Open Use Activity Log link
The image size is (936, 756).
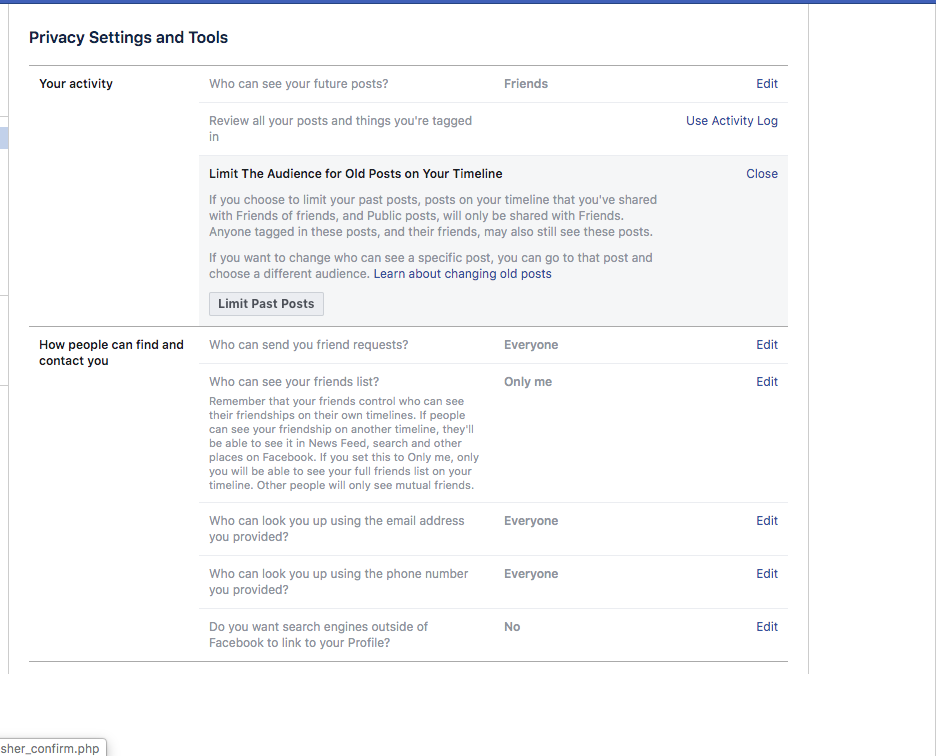click(x=731, y=121)
